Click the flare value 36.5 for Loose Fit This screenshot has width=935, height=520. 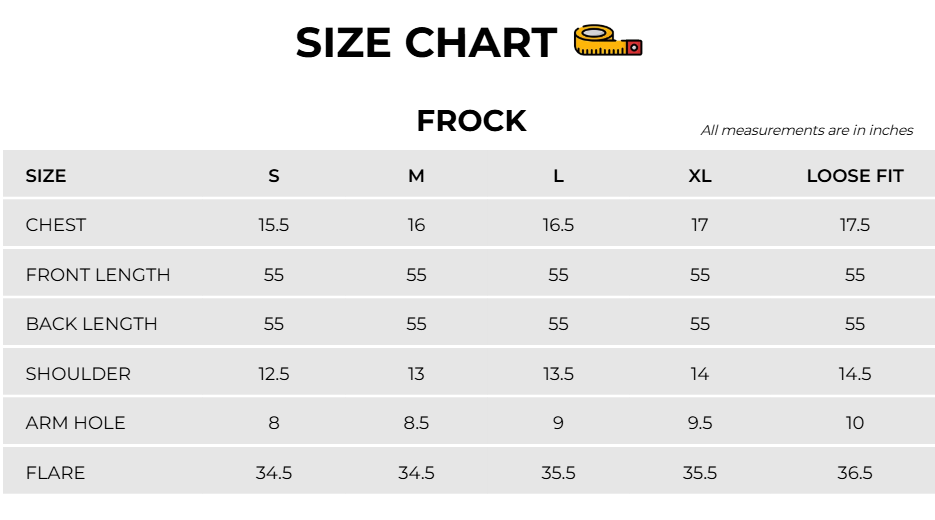coord(855,473)
